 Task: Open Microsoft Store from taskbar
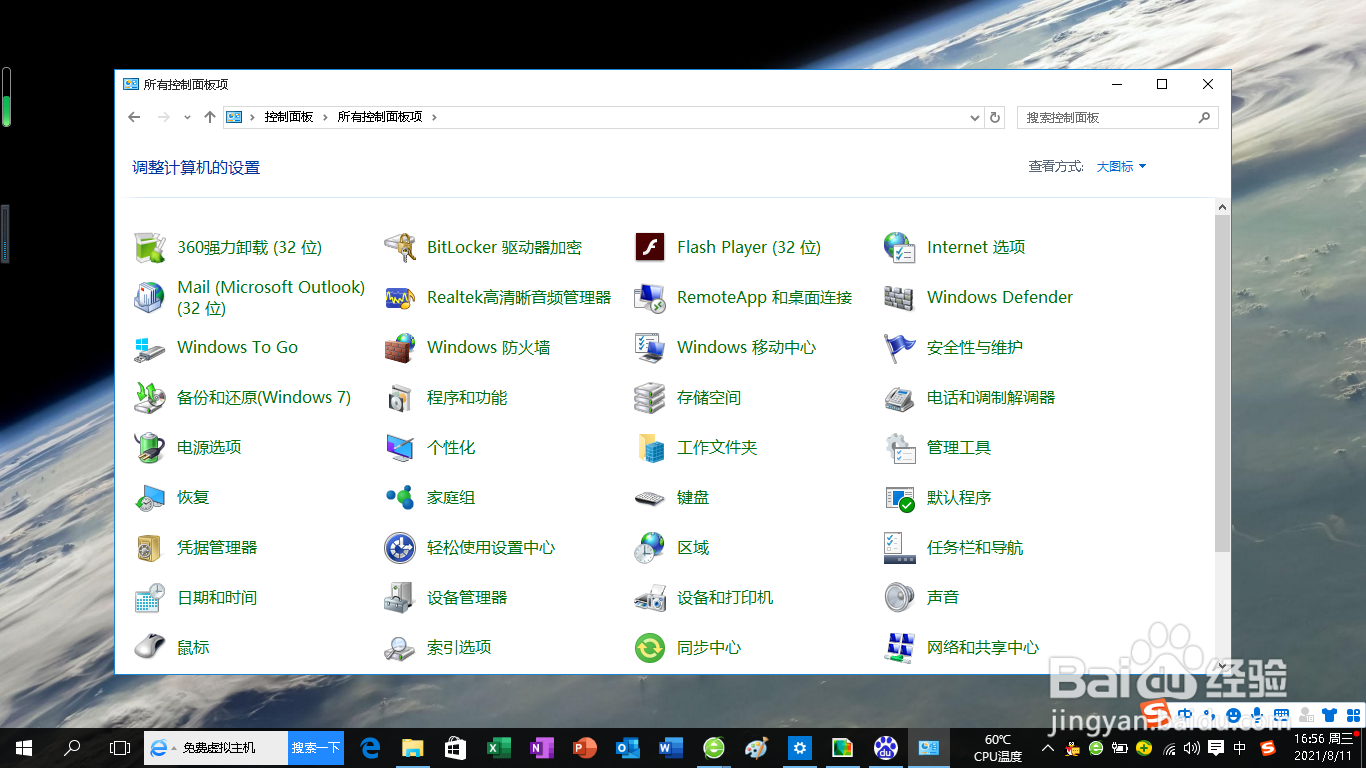pos(456,747)
